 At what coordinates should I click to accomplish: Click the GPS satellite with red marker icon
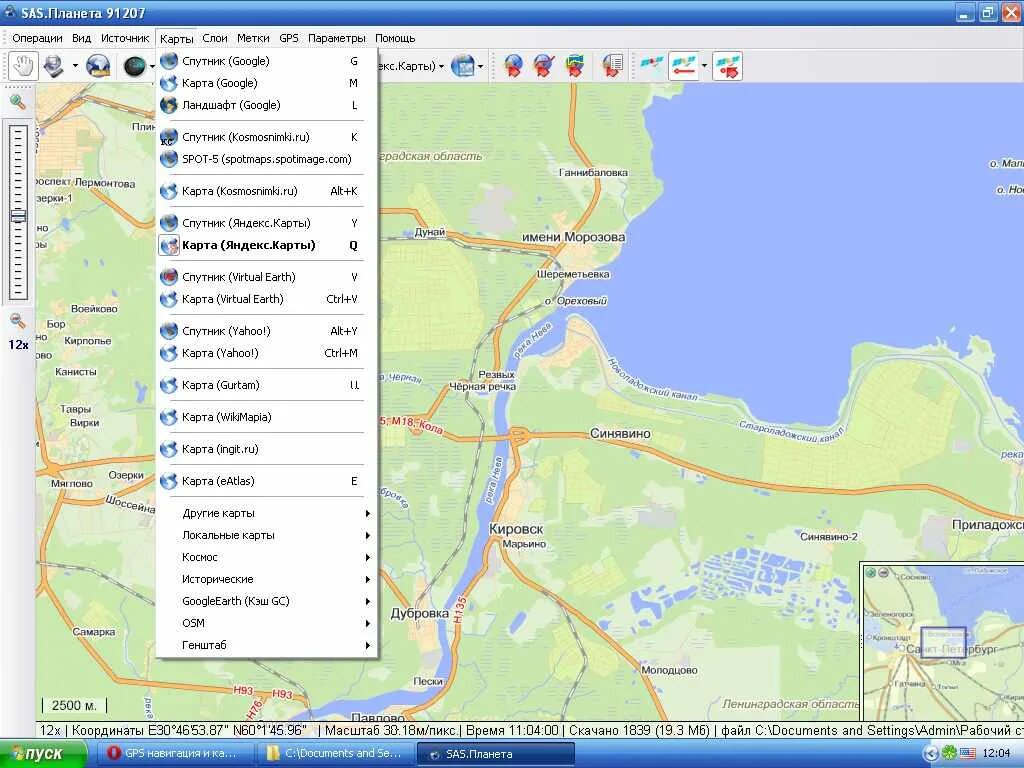coord(727,66)
